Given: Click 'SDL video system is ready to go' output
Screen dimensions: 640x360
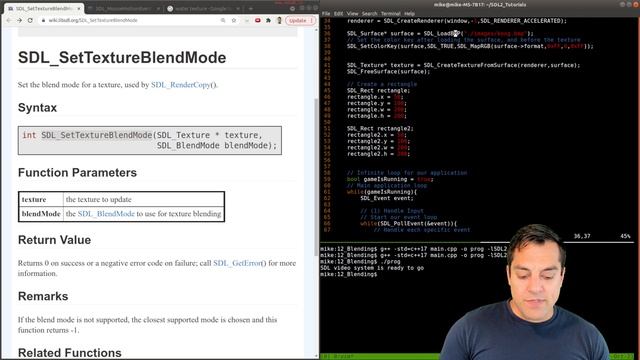Looking at the screenshot, I should [372, 268].
